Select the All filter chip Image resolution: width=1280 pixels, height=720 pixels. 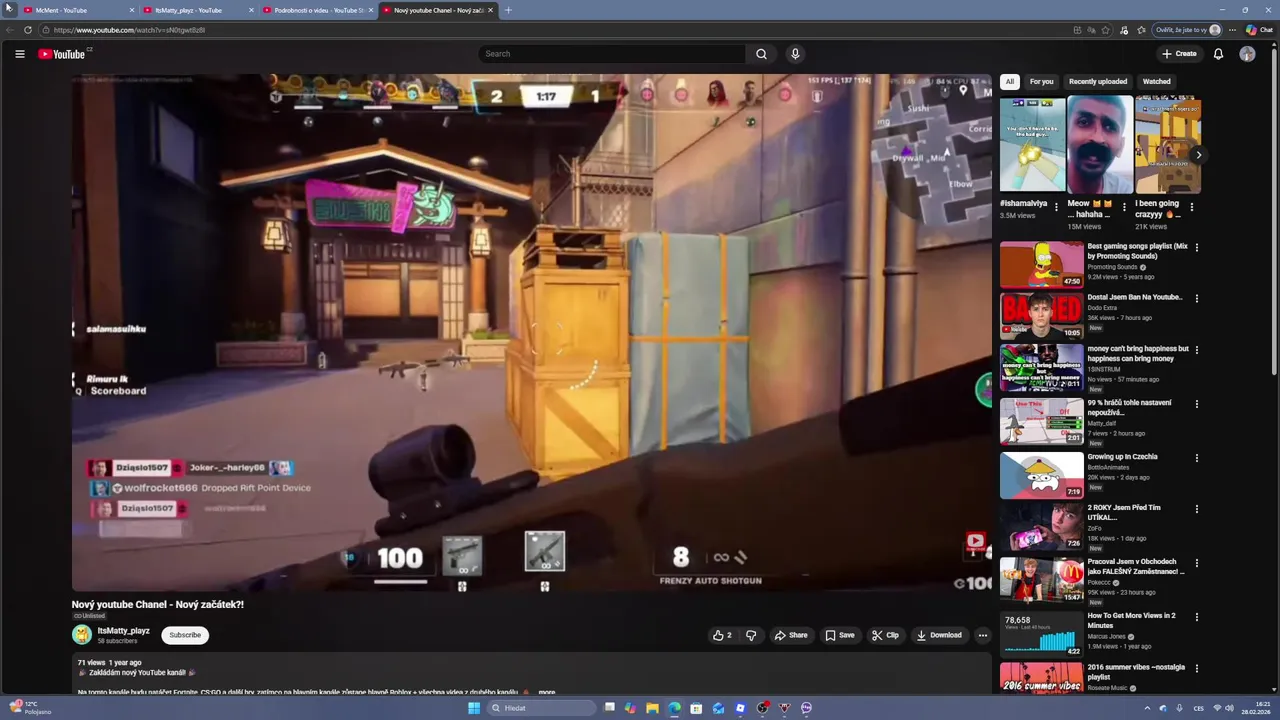click(1010, 82)
